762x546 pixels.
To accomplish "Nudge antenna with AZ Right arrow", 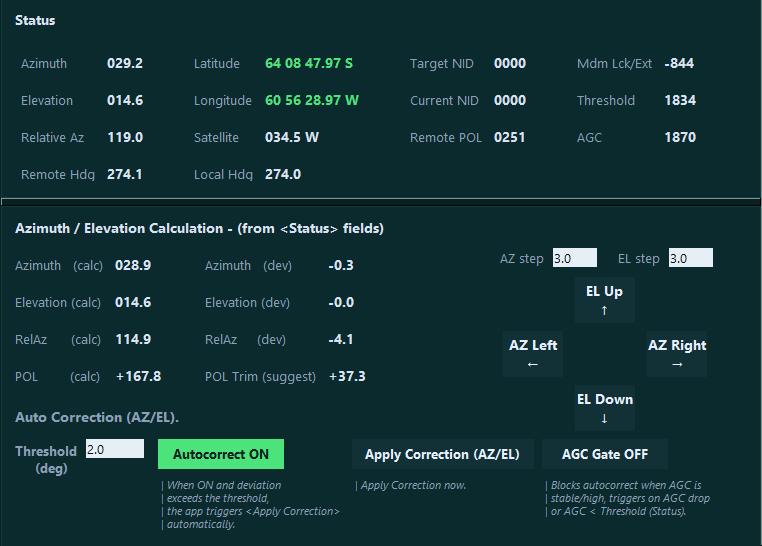I will 676,354.
